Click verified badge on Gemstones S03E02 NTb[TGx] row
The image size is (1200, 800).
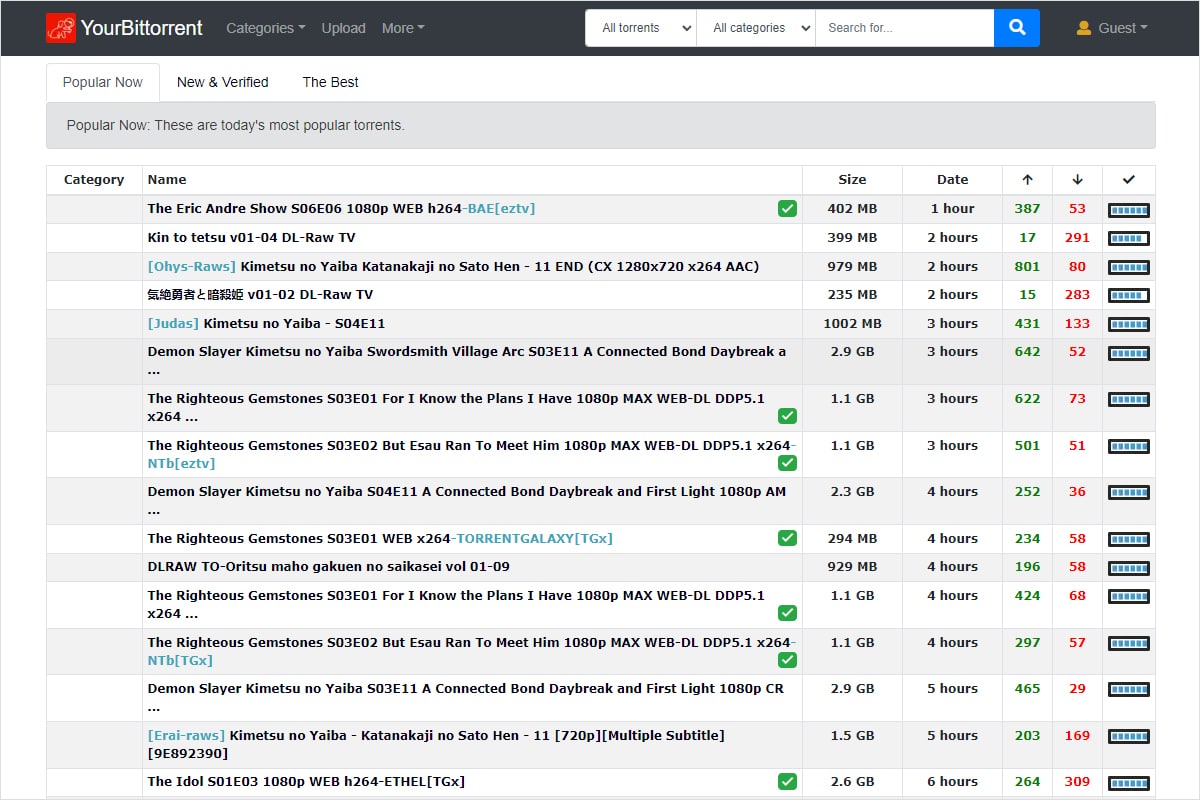[x=788, y=660]
